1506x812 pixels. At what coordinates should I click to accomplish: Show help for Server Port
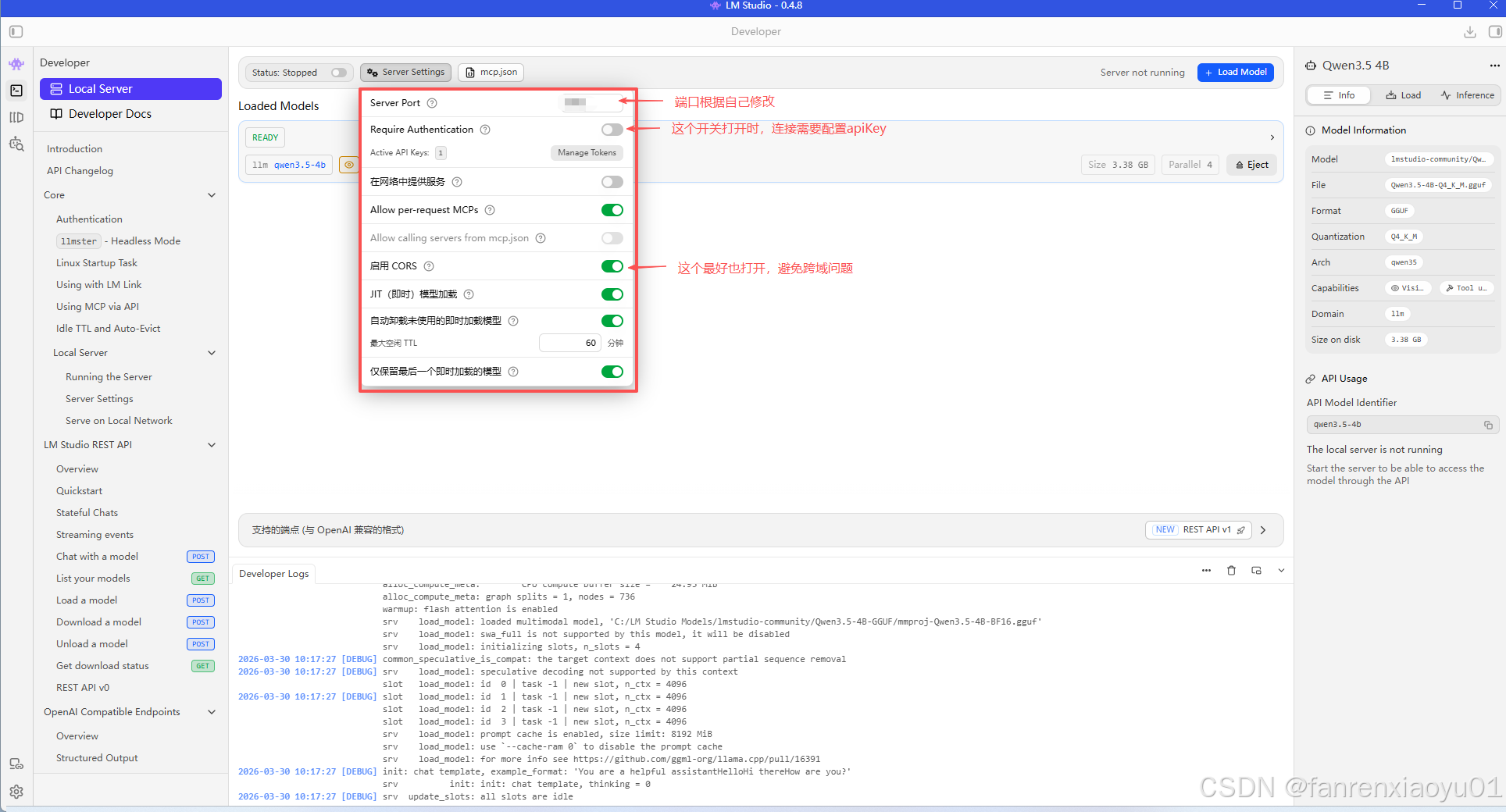pos(432,103)
